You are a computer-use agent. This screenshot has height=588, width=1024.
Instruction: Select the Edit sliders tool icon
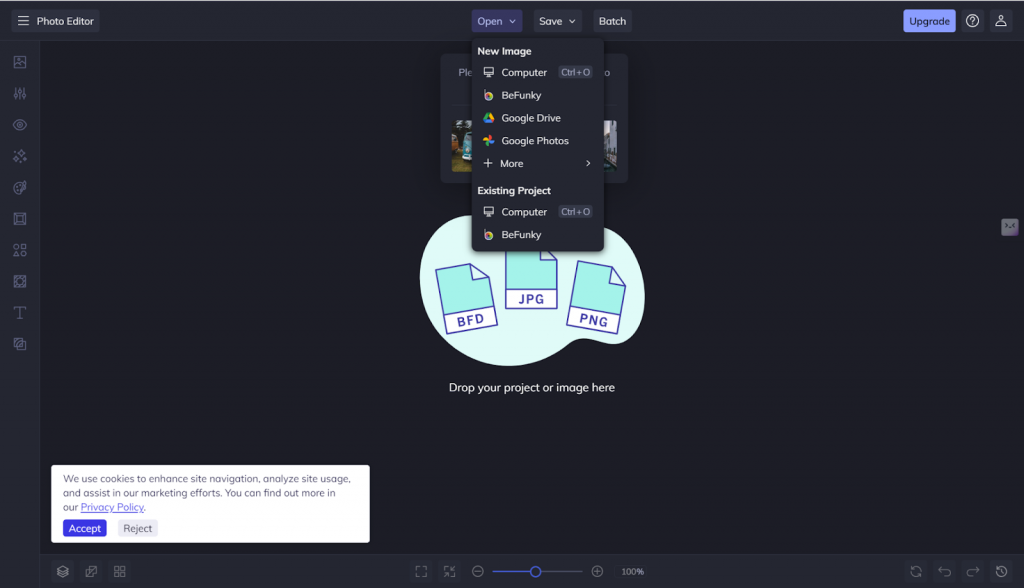(20, 94)
